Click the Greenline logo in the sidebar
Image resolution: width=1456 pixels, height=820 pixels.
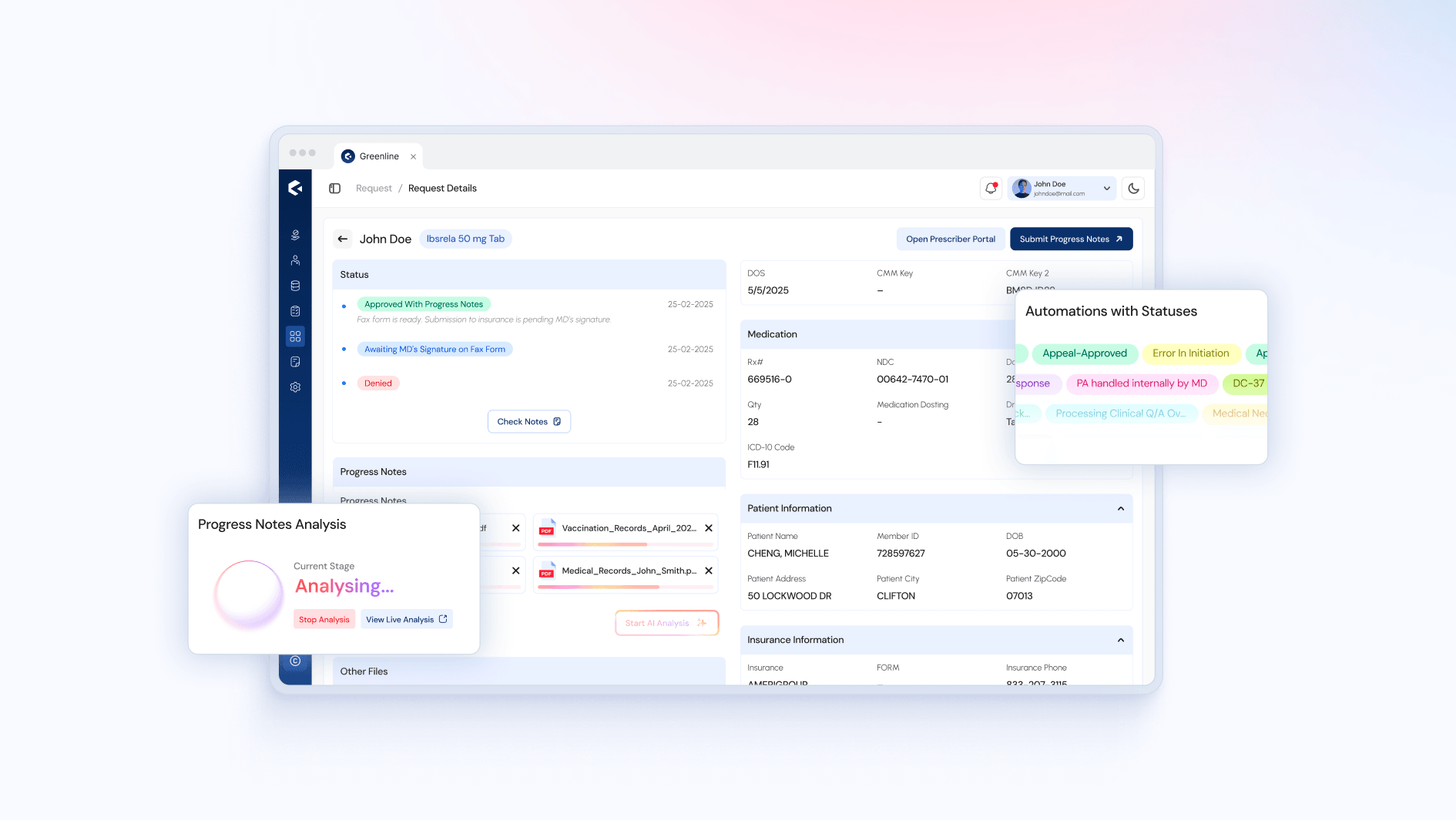tap(295, 188)
